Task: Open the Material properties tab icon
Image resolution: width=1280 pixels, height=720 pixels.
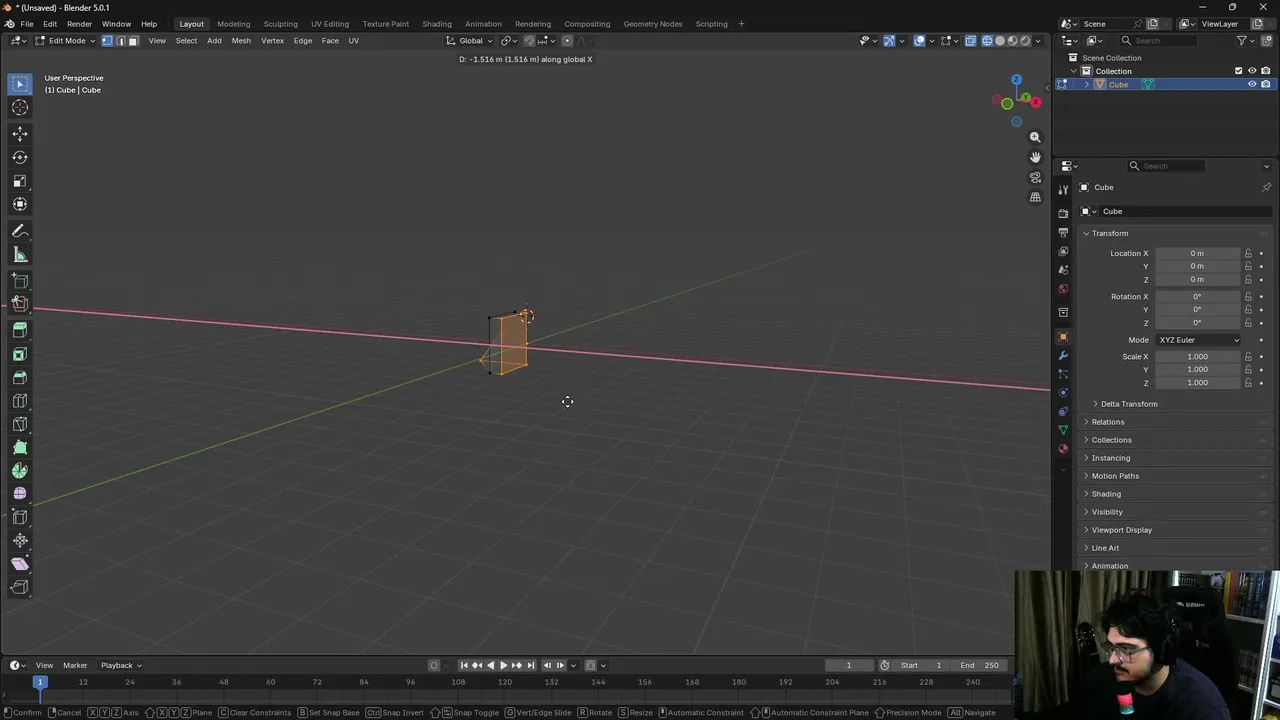Action: [1063, 448]
